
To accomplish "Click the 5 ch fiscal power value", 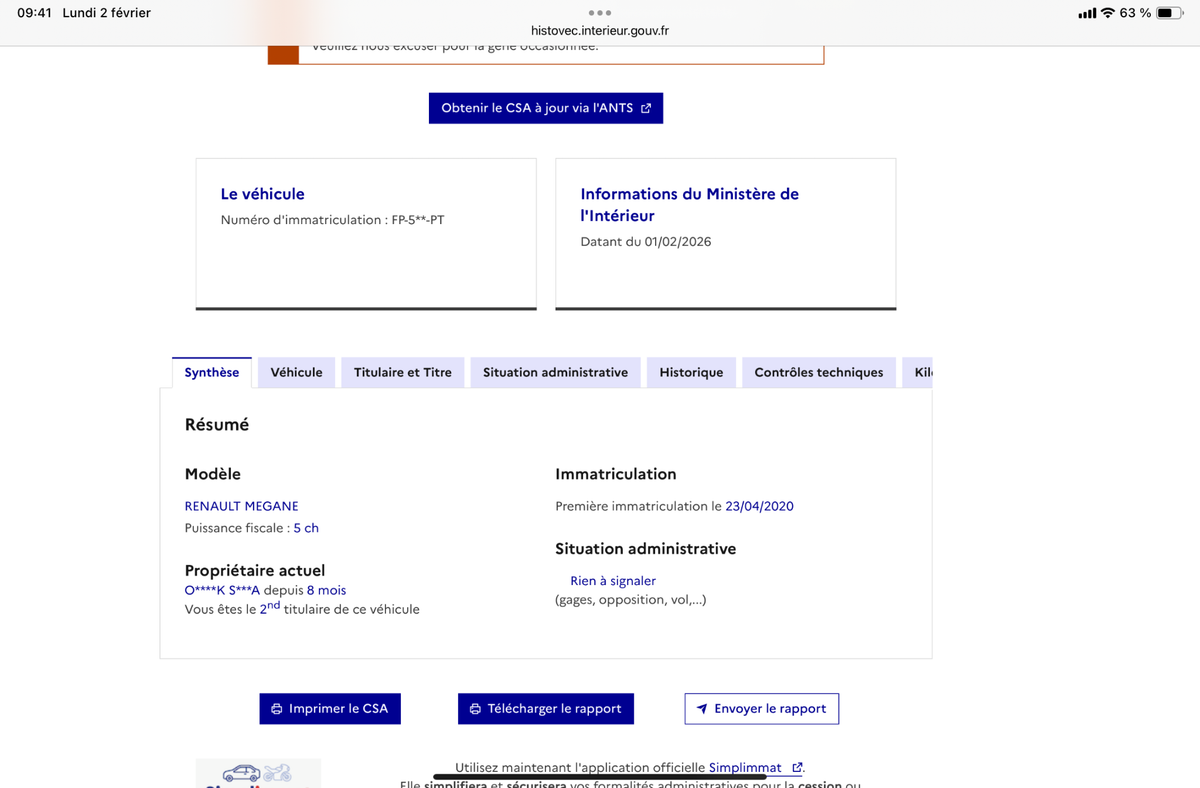I will click(306, 528).
